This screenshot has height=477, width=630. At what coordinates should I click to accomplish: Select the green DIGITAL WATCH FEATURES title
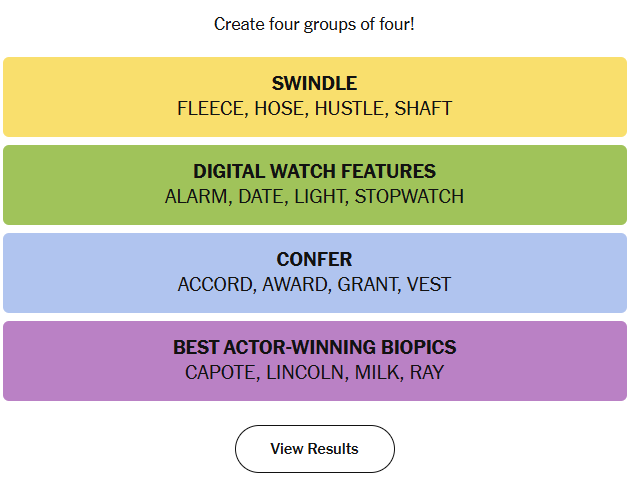(x=314, y=172)
